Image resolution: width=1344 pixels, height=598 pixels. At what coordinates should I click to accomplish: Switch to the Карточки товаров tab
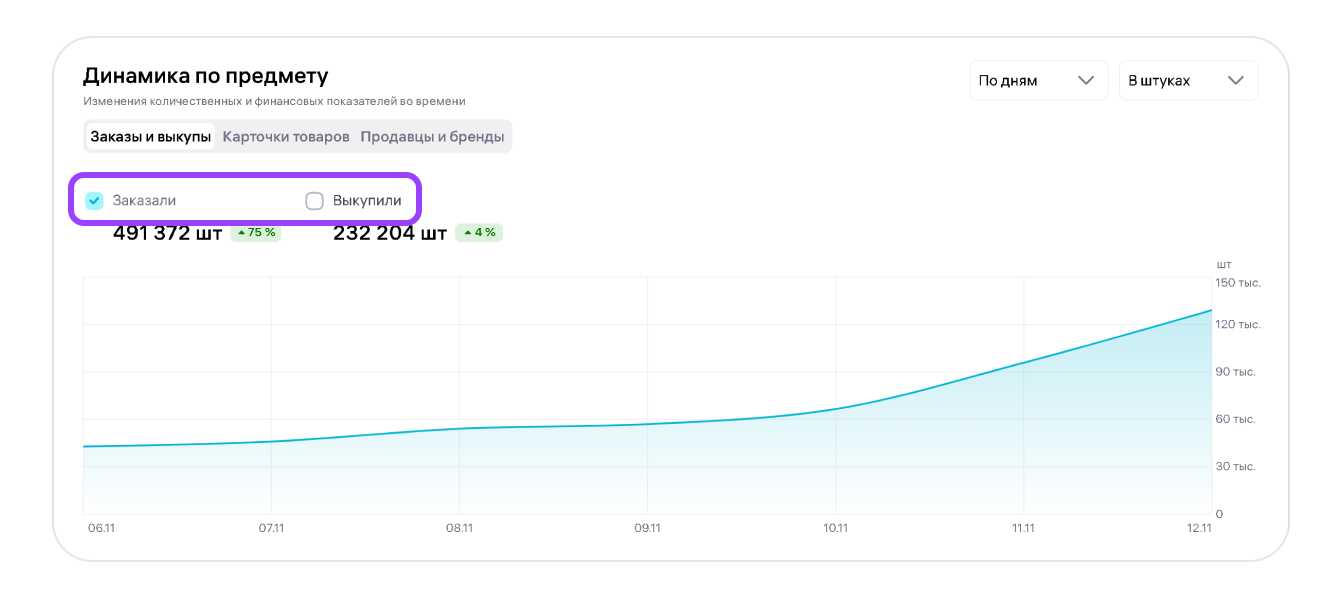coord(286,137)
